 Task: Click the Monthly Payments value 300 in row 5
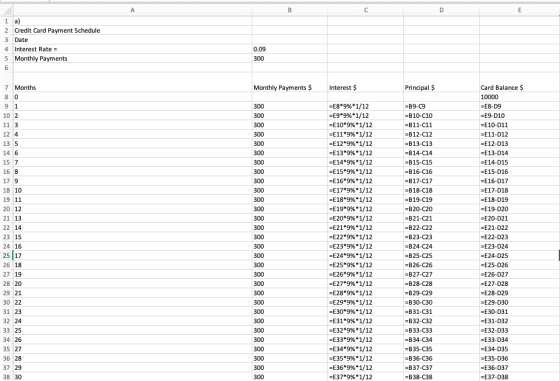tap(290, 59)
